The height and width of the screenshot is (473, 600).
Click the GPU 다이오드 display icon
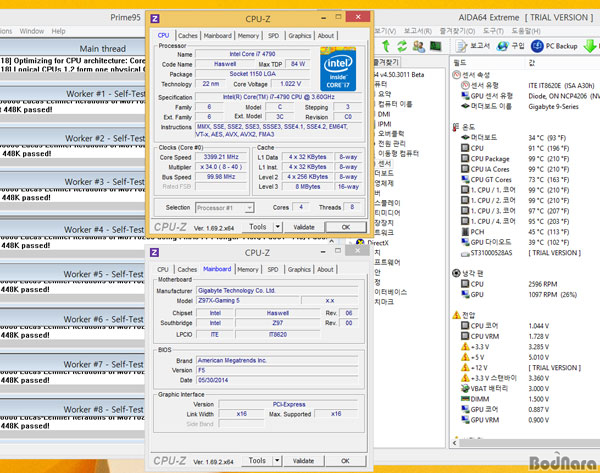[465, 242]
